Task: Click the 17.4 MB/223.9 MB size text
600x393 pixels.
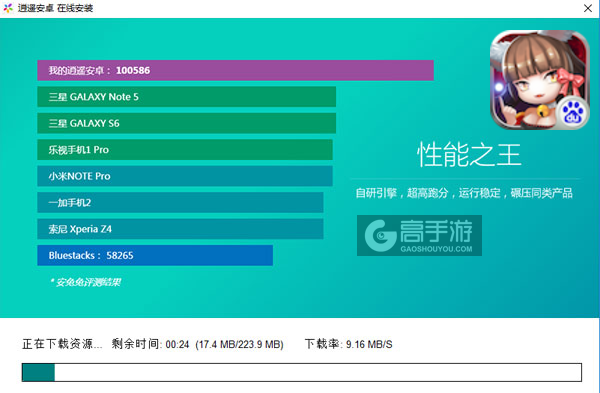Action: click(x=239, y=344)
